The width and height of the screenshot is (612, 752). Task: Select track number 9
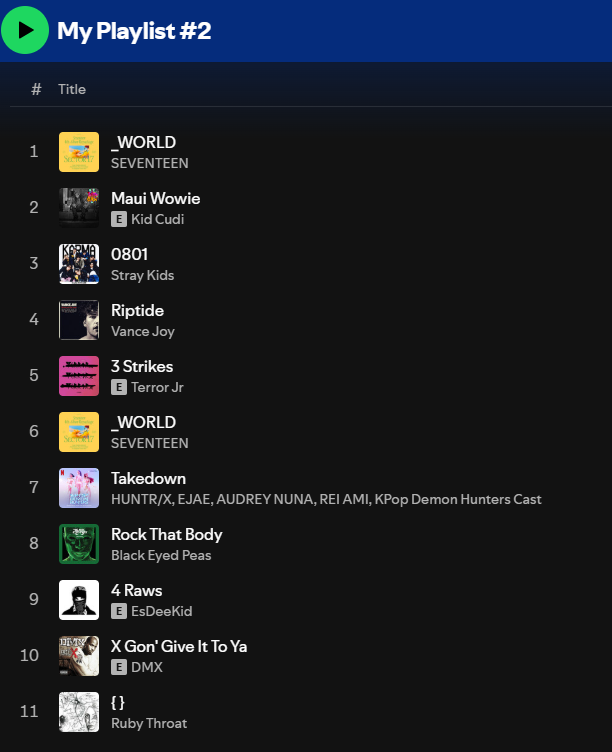(x=34, y=600)
